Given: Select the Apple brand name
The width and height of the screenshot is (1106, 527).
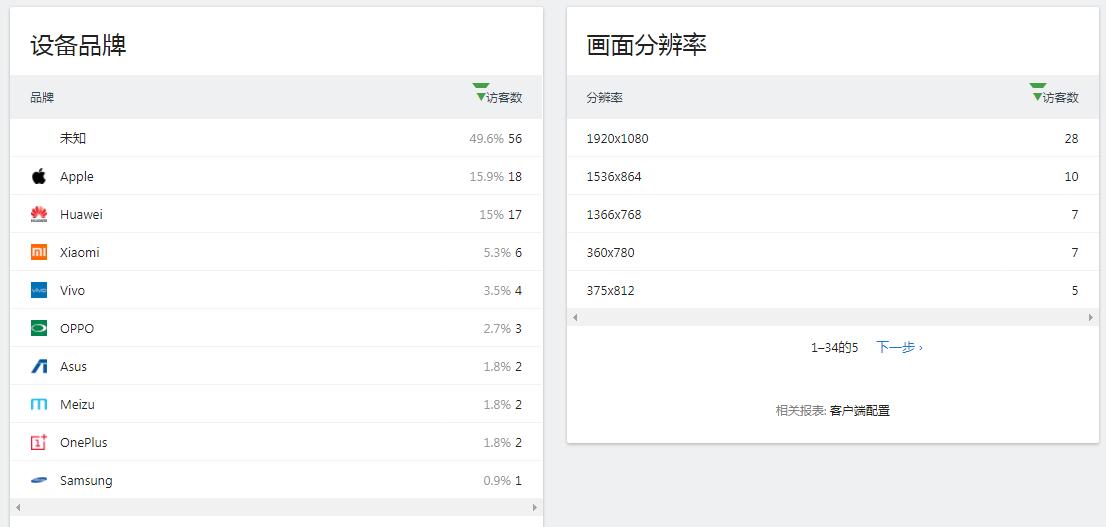Looking at the screenshot, I should [x=77, y=176].
